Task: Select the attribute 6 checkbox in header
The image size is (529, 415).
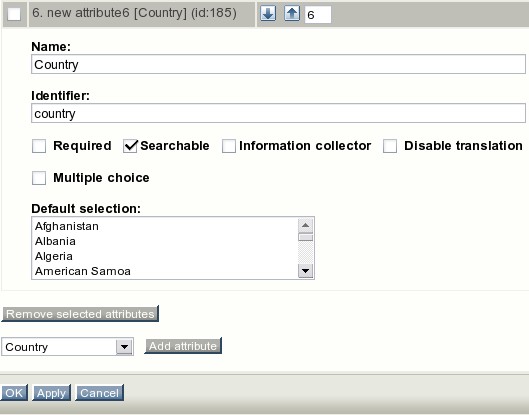Action: (x=14, y=14)
